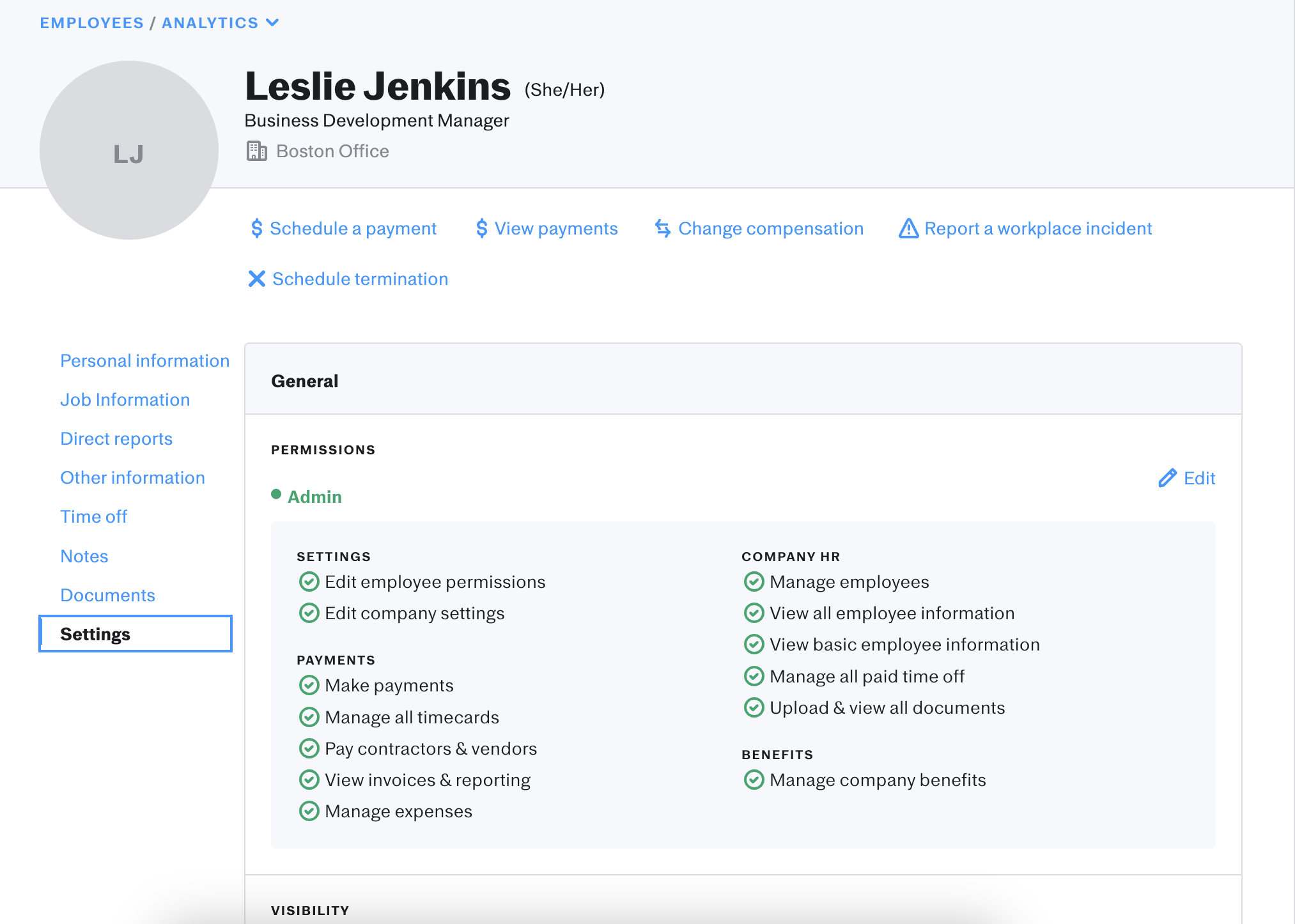
Task: Click the Schedule termination link
Action: 360,279
